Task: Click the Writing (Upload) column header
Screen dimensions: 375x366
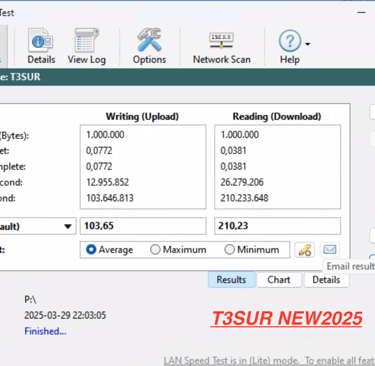Action: (x=142, y=117)
